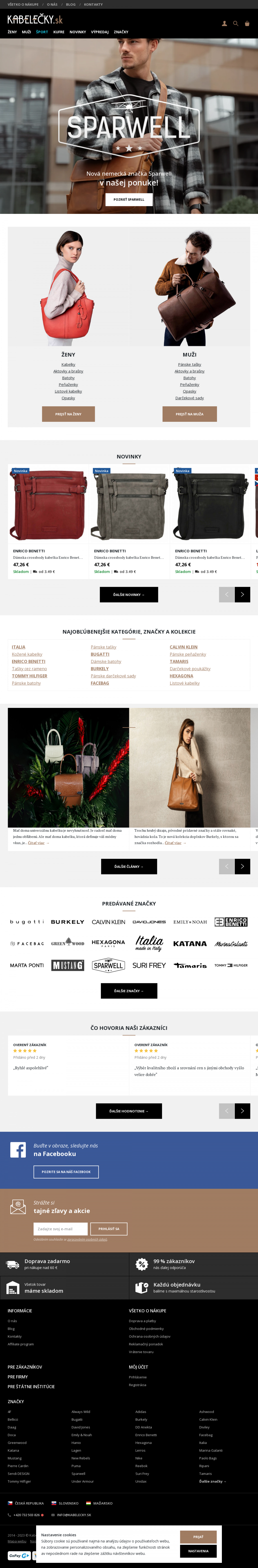This screenshot has height=1568, width=258.
Task: Open the user account icon
Action: pyautogui.click(x=224, y=24)
